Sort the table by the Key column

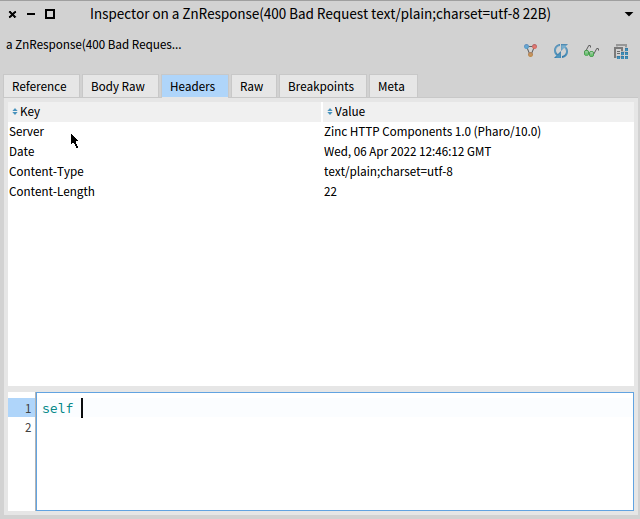[164, 111]
